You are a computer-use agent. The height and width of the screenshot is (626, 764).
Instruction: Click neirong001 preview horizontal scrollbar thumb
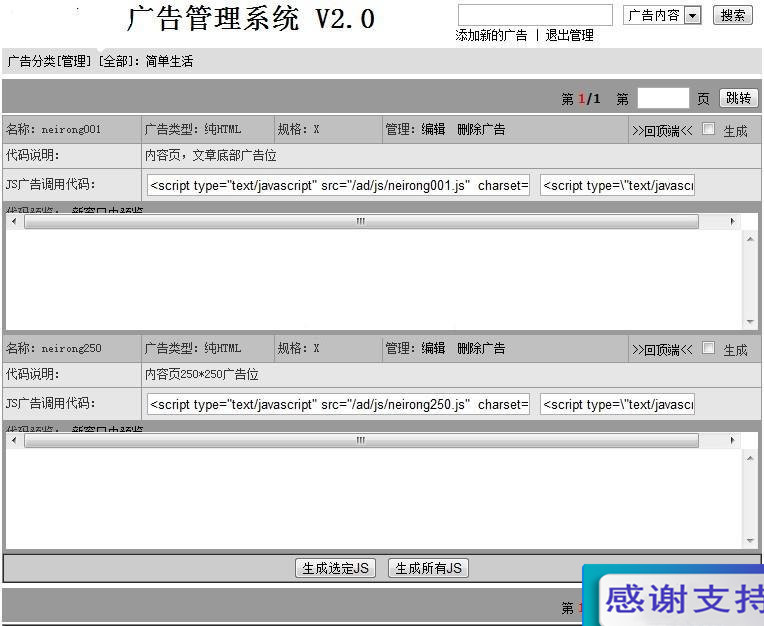point(361,222)
